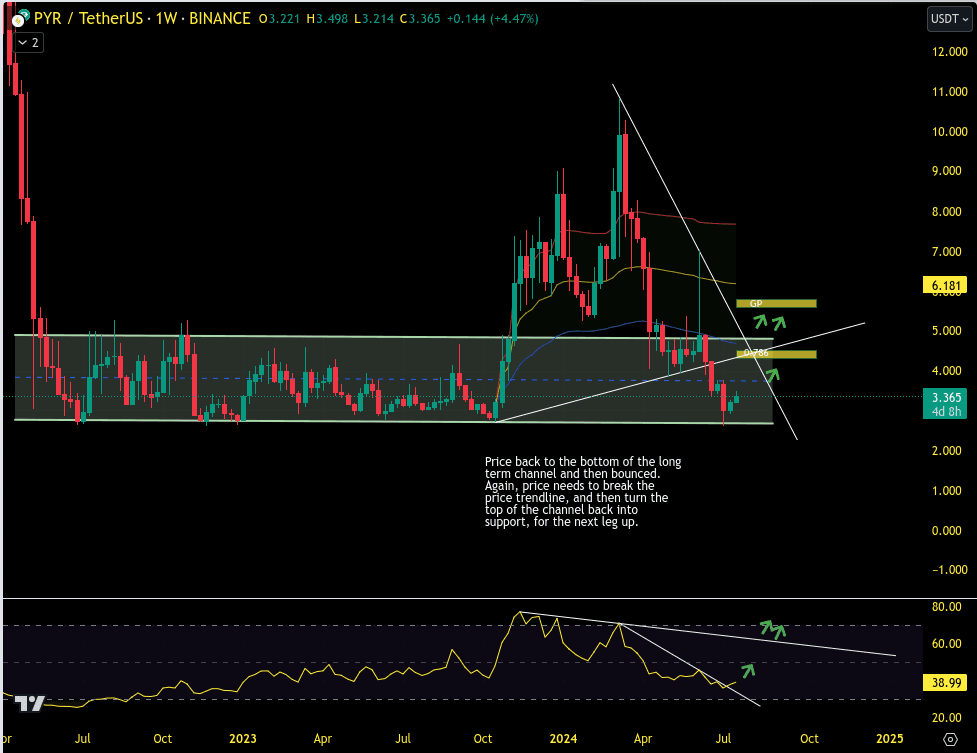
Task: Select the yellow 0.786 zone box
Action: tap(776, 354)
